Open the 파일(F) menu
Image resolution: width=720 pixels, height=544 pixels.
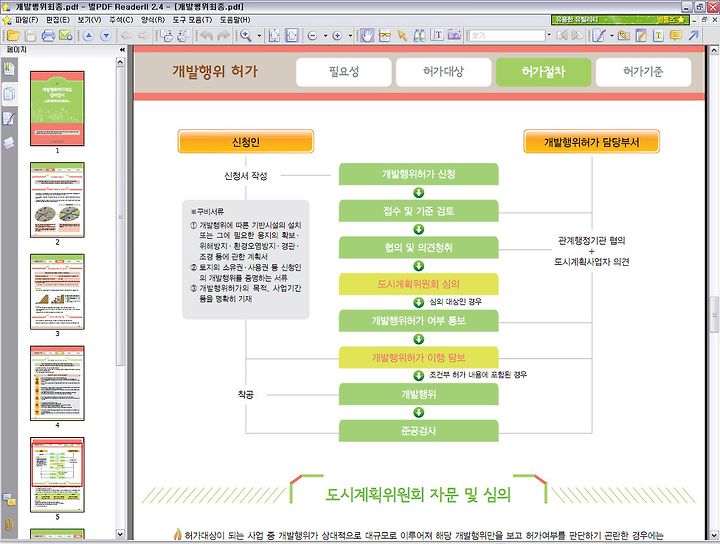tap(27, 20)
